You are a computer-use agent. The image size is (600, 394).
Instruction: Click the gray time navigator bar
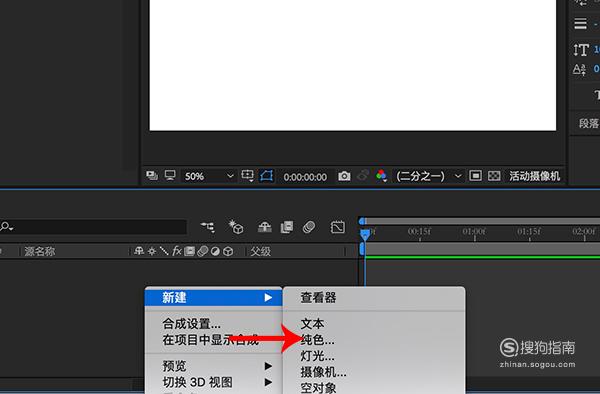click(483, 221)
